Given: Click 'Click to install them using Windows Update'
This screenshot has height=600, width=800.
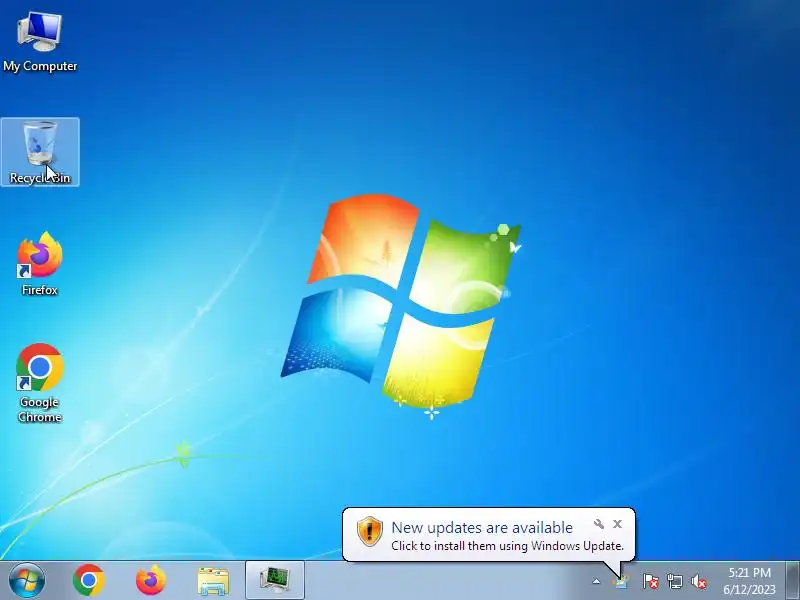Looking at the screenshot, I should click(x=507, y=545).
